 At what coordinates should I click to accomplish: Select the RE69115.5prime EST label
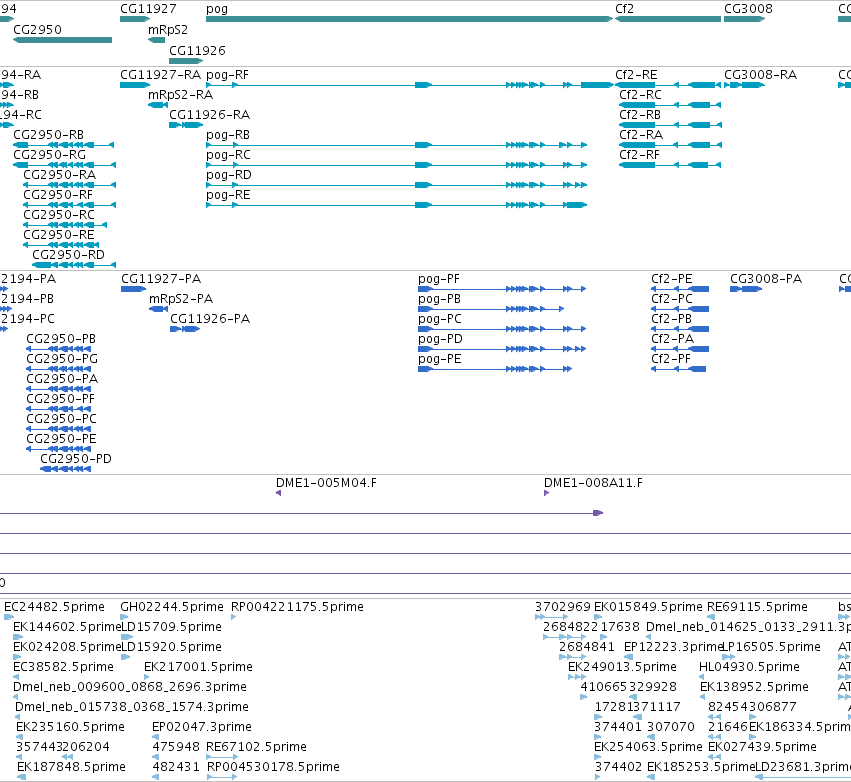point(757,607)
